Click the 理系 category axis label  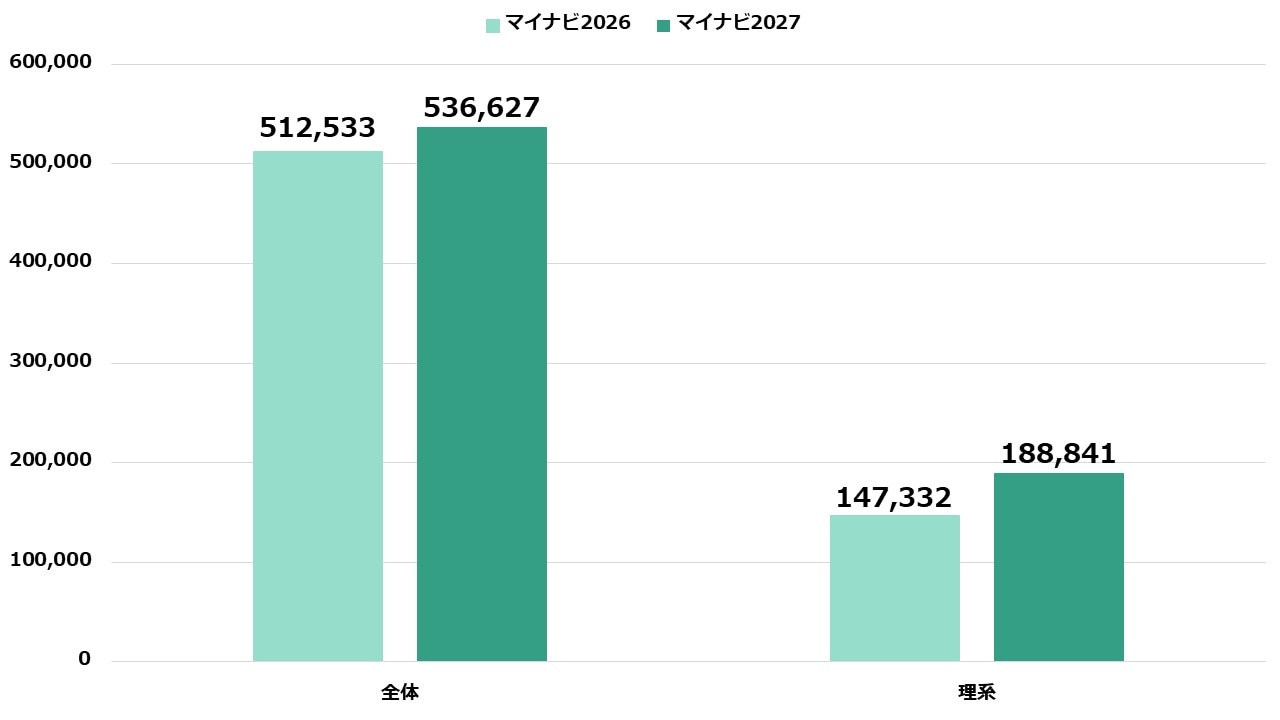[x=977, y=692]
